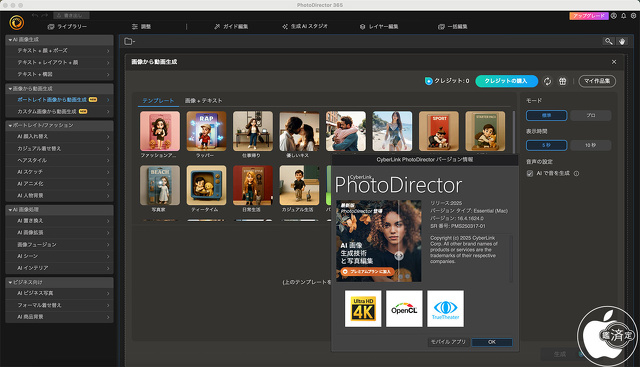Collapse the ポートレイト/ファッション section
This screenshot has height=367, width=640.
tap(10, 125)
